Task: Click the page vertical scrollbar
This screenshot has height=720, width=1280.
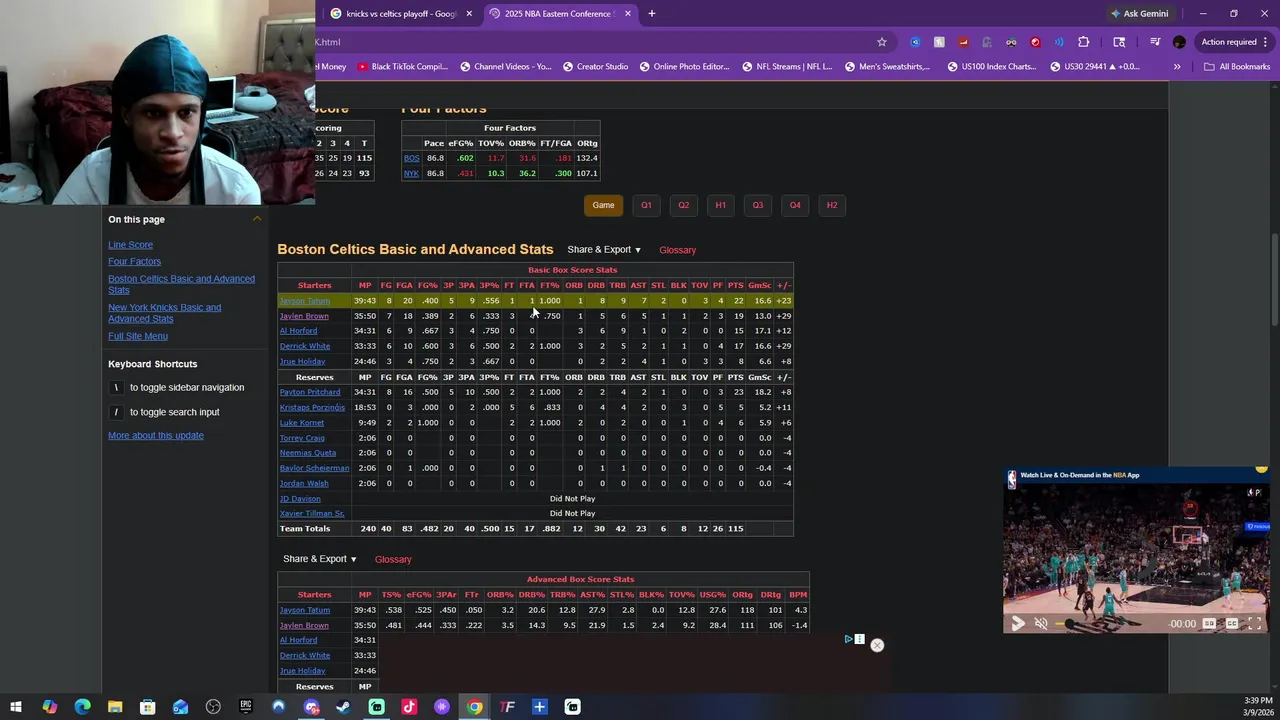Action: [x=1274, y=280]
